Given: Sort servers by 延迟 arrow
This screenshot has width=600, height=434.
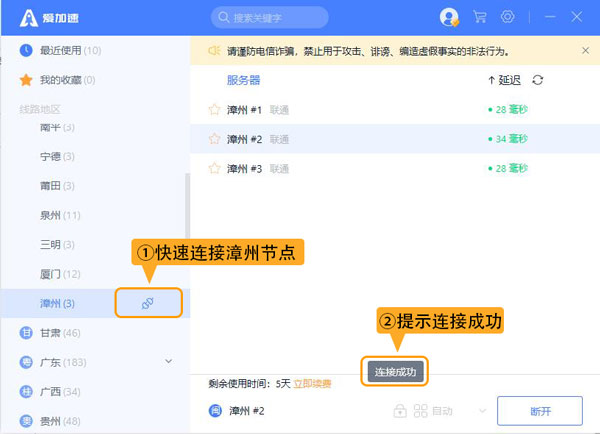Looking at the screenshot, I should [491, 80].
